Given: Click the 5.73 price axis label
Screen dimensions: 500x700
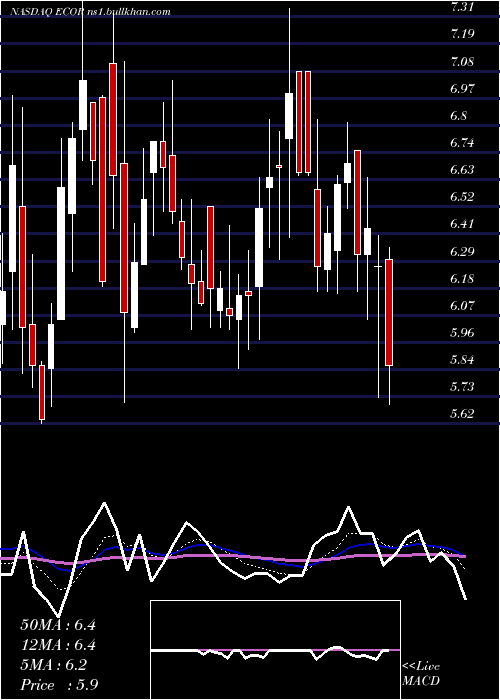Looking at the screenshot, I should pyautogui.click(x=462, y=387).
